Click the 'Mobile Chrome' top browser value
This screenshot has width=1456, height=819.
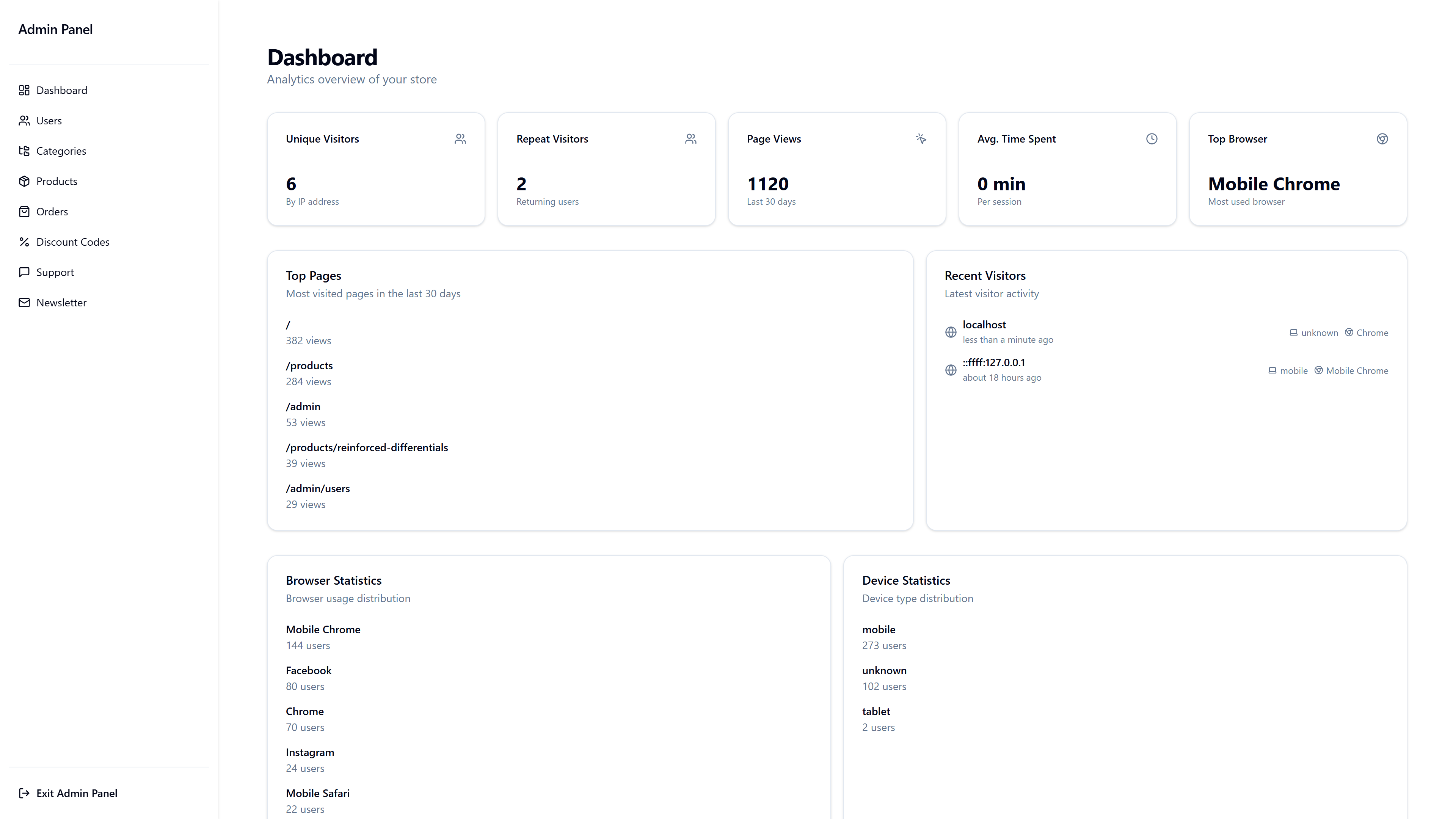point(1274,184)
